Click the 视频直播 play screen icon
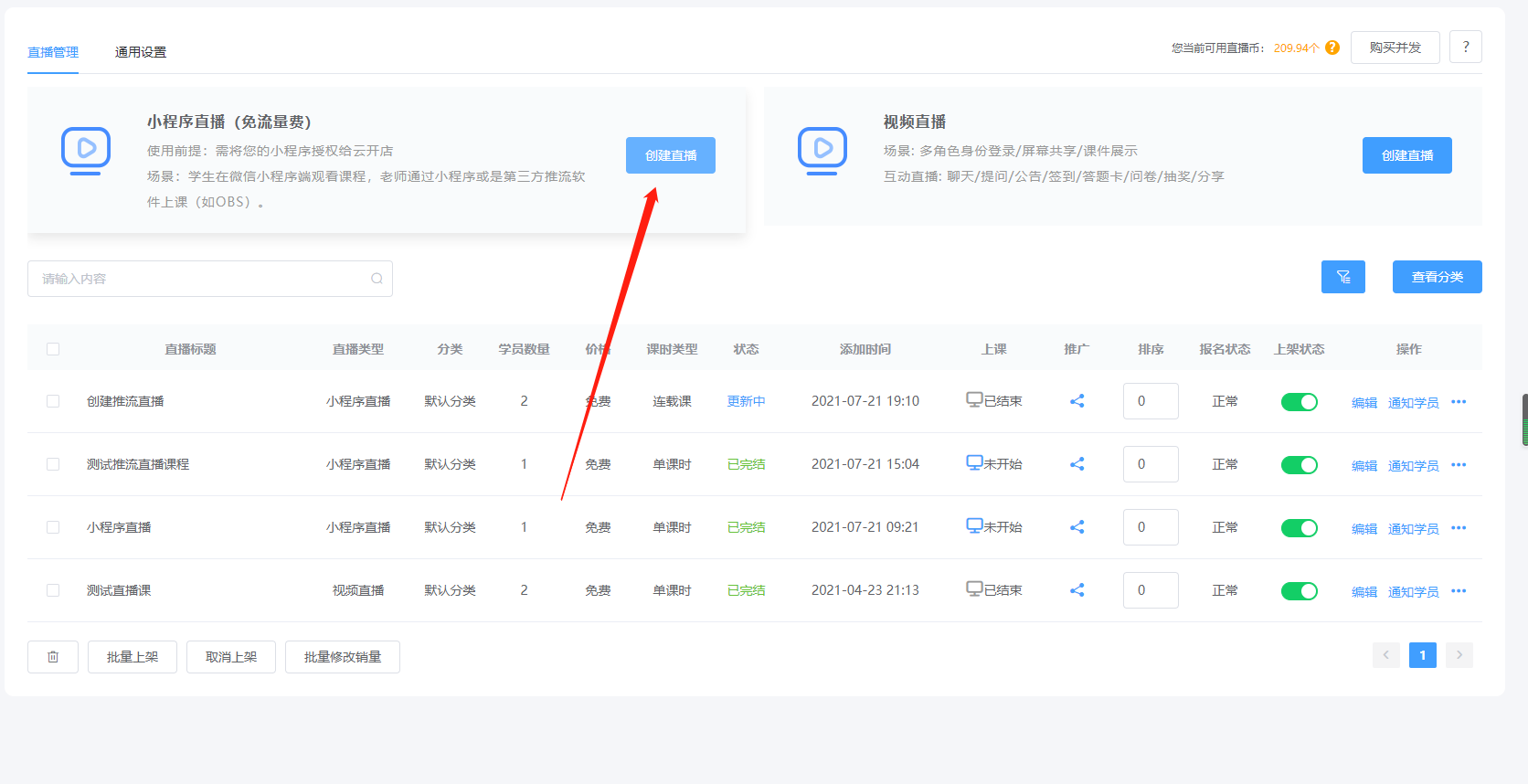 tap(822, 150)
